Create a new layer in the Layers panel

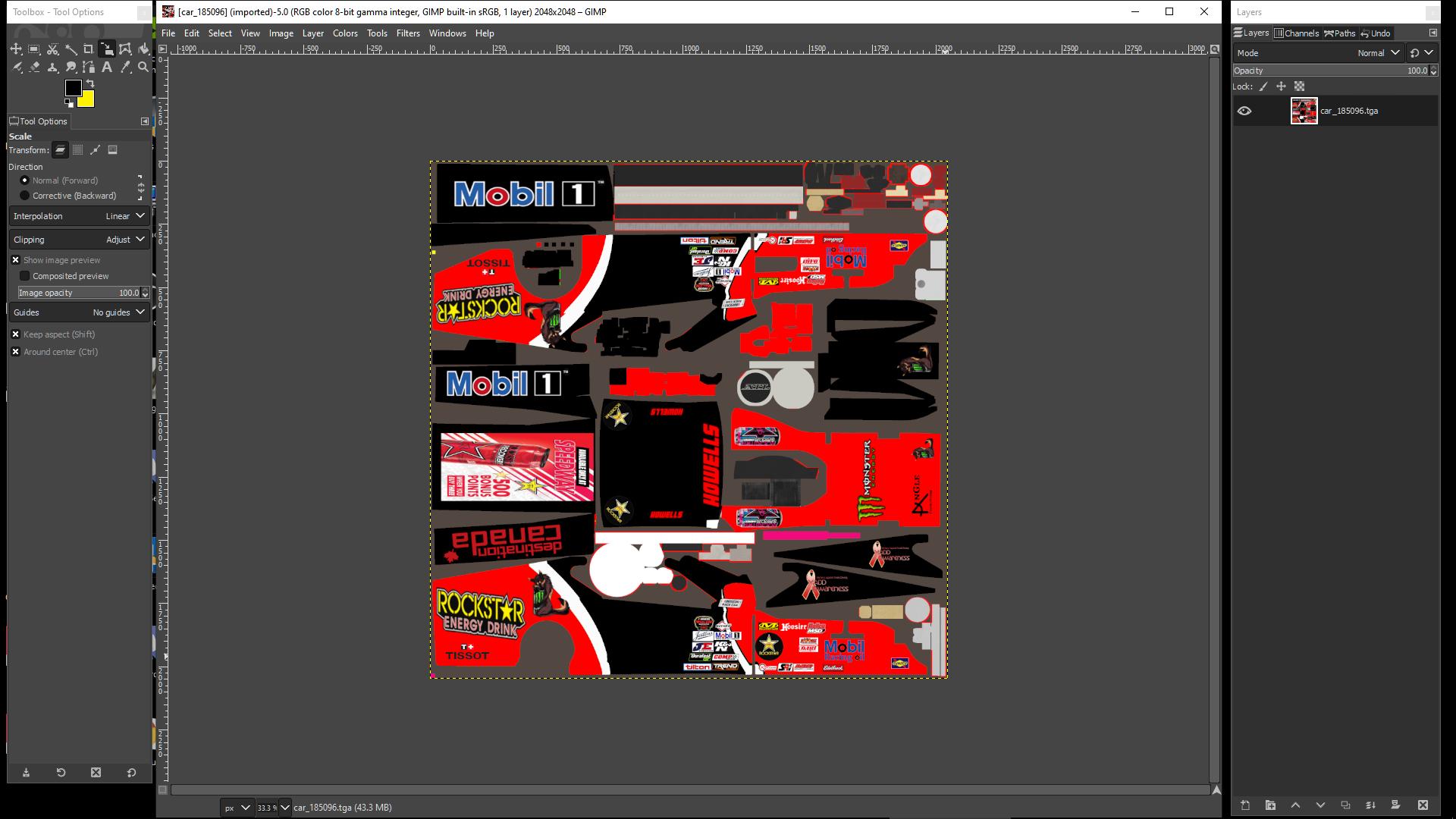pos(1246,807)
